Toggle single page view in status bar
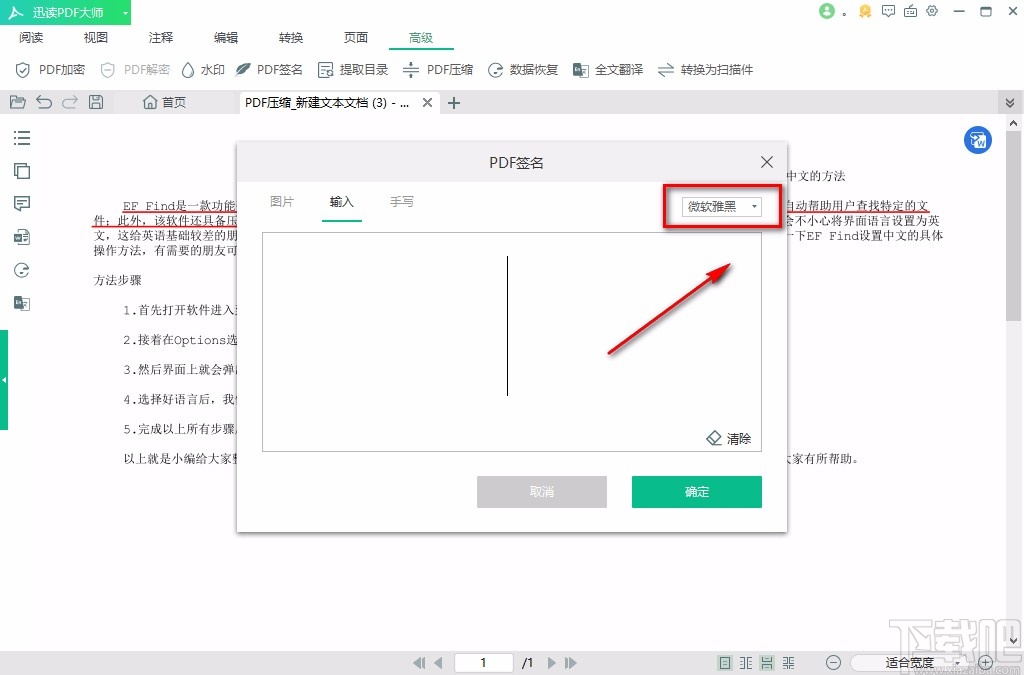Screen dimensions: 1024x675 tap(724, 662)
